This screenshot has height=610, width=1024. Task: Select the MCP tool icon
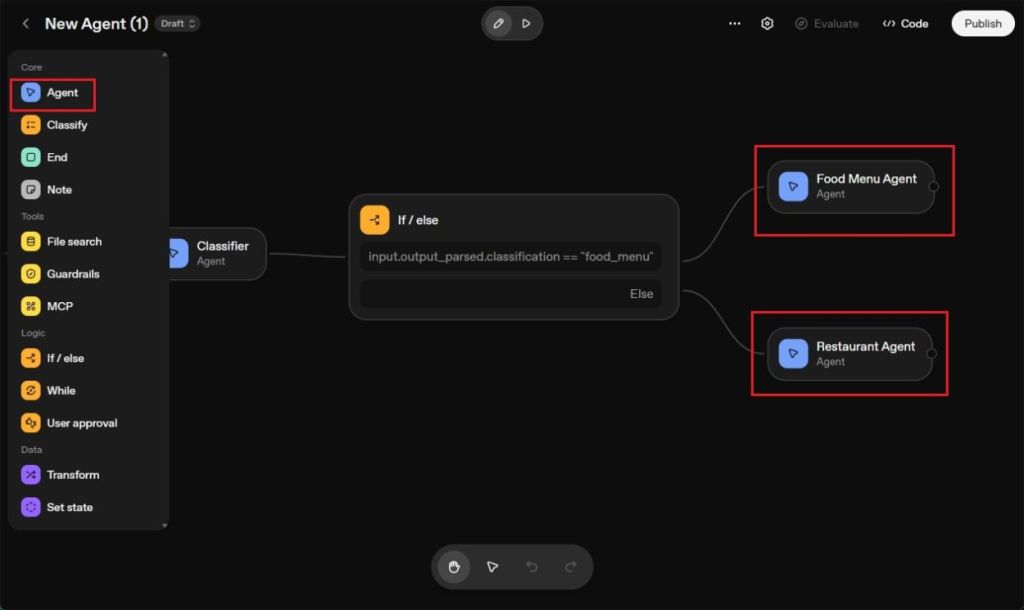(x=32, y=305)
